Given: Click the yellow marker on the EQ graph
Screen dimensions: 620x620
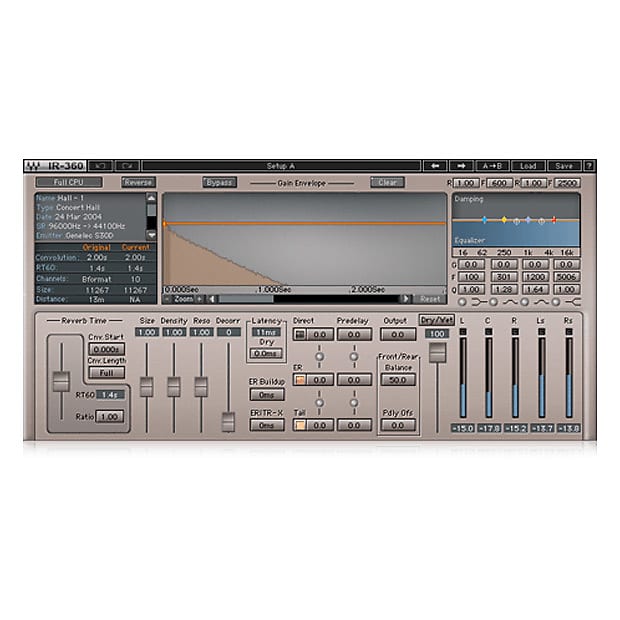Looking at the screenshot, I should [x=504, y=219].
